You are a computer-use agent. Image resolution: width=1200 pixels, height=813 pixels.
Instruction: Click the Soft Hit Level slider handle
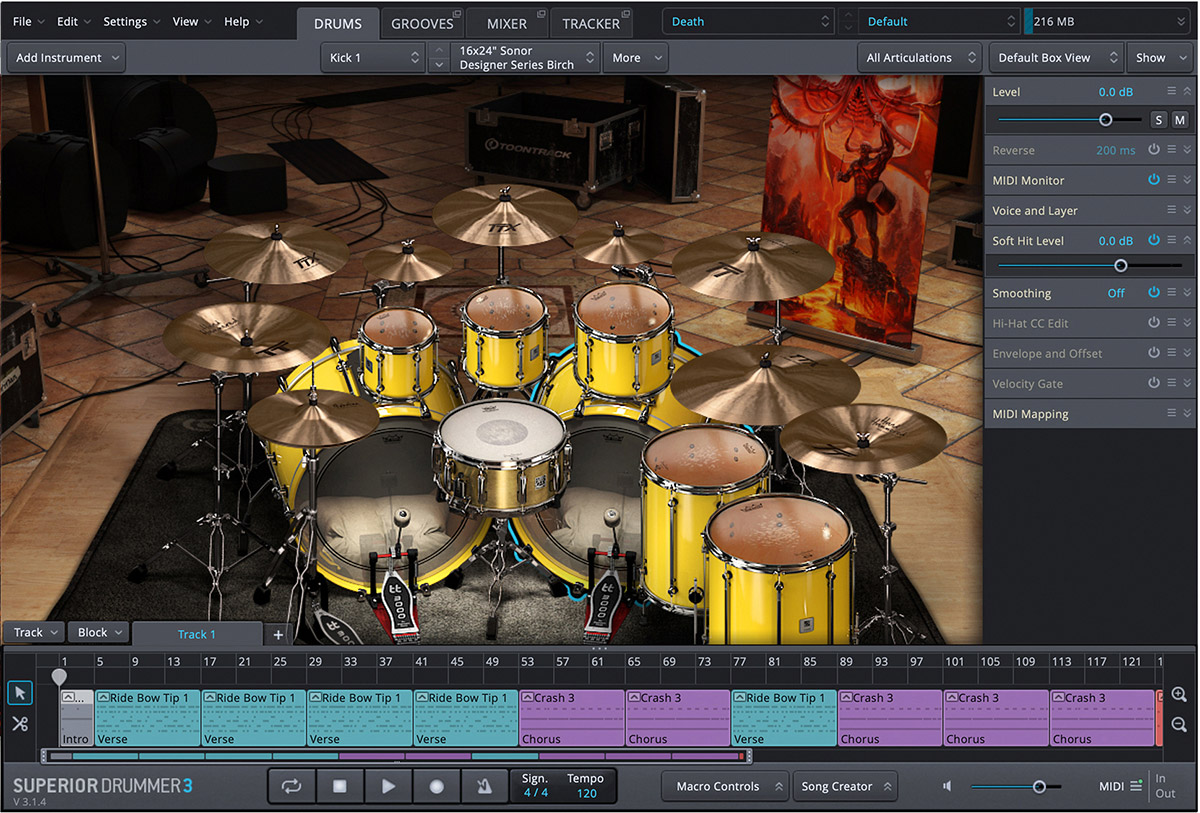click(1120, 266)
